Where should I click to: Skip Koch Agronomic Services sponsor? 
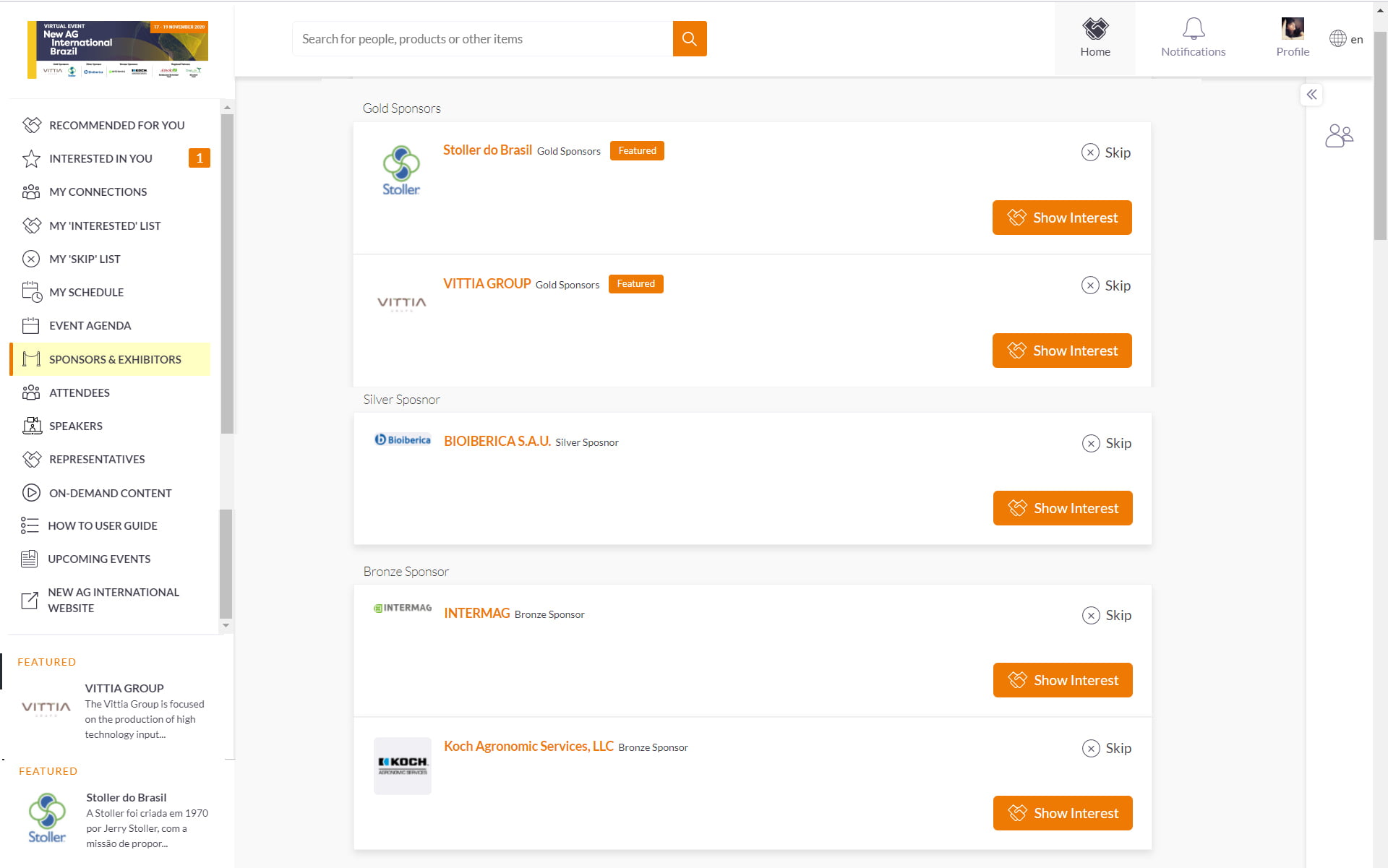click(1107, 748)
